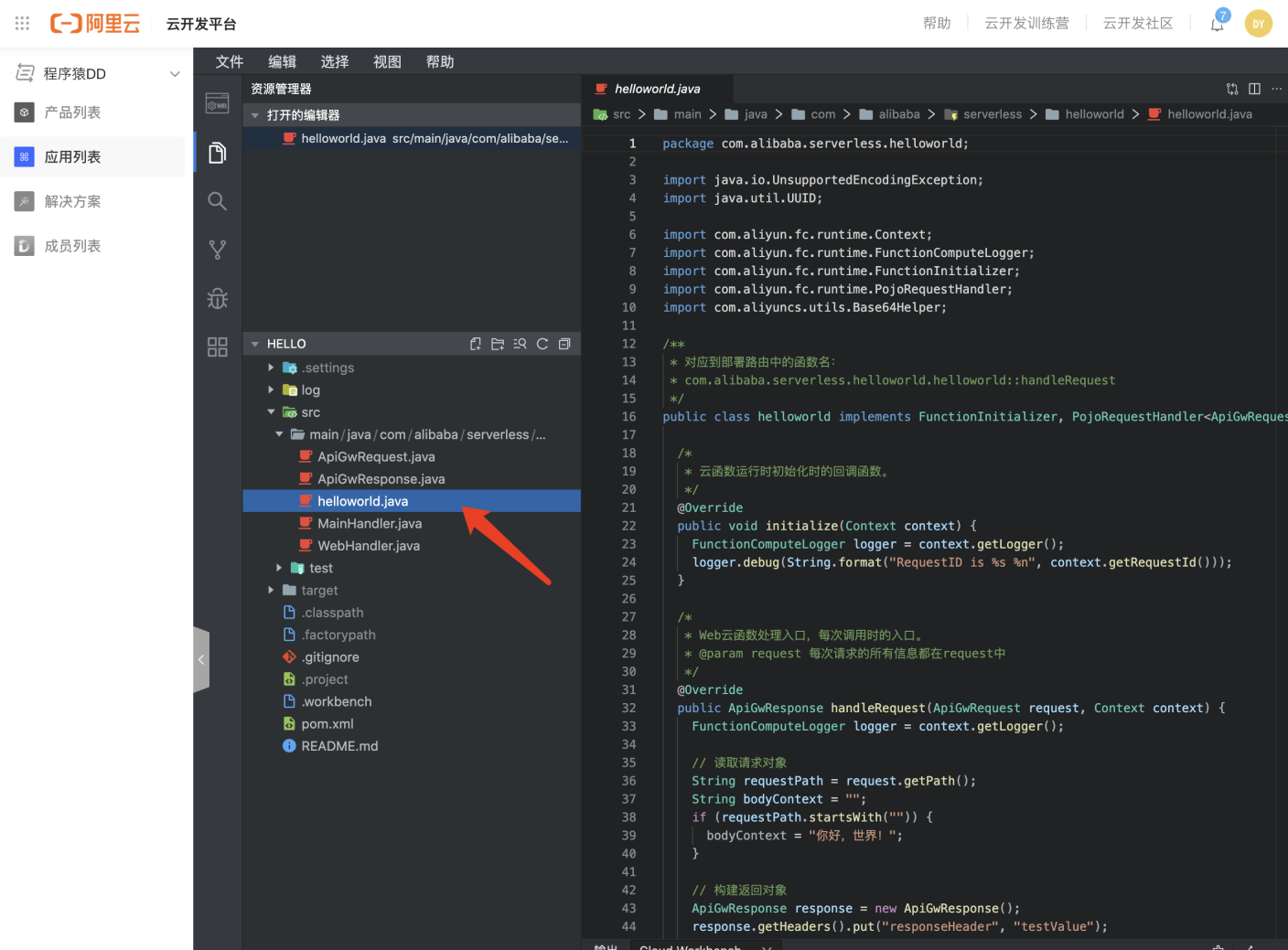Open ApiGwRequest.java in the tree
1288x950 pixels.
412,456
